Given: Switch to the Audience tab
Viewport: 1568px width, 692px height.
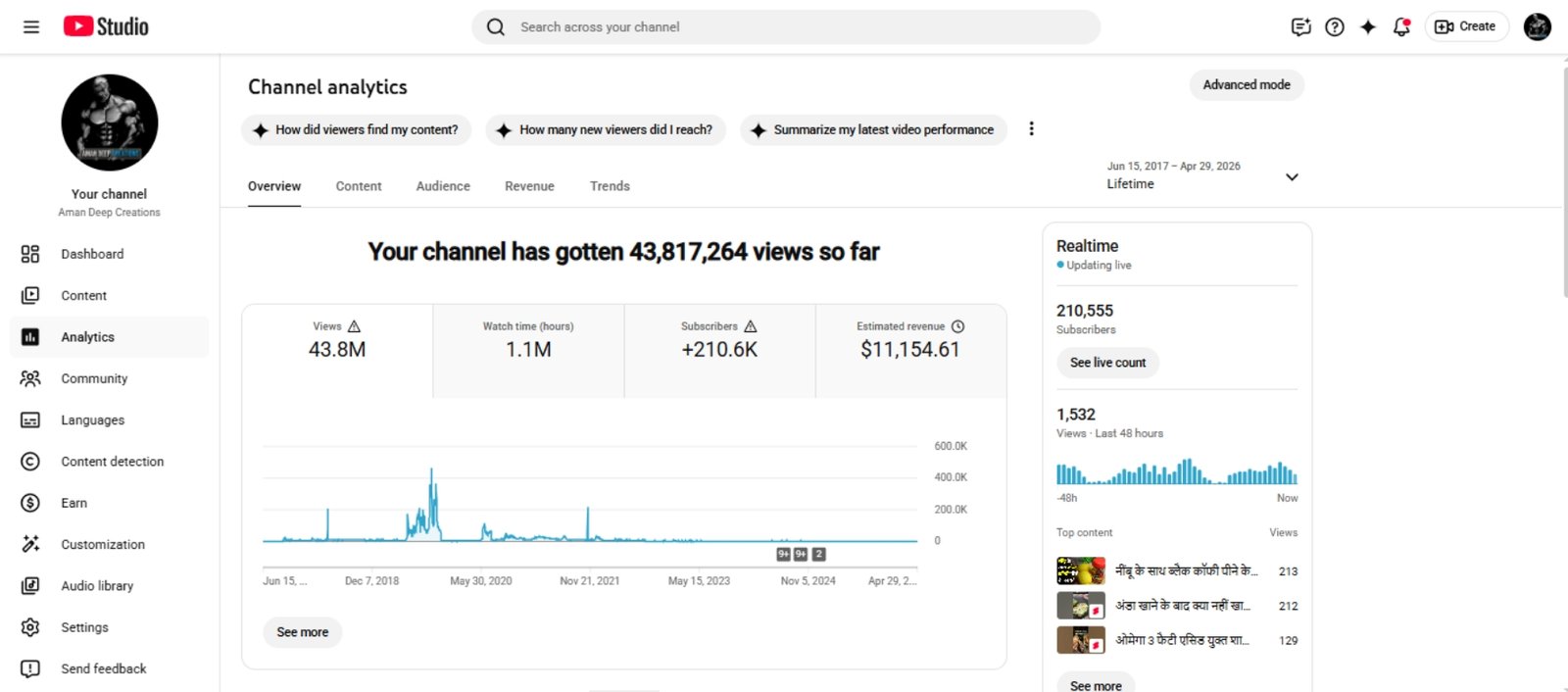Looking at the screenshot, I should (x=443, y=186).
